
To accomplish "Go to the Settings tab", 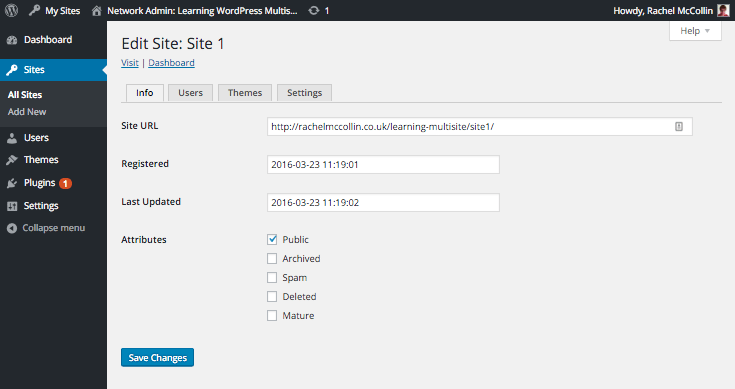I will pos(305,93).
